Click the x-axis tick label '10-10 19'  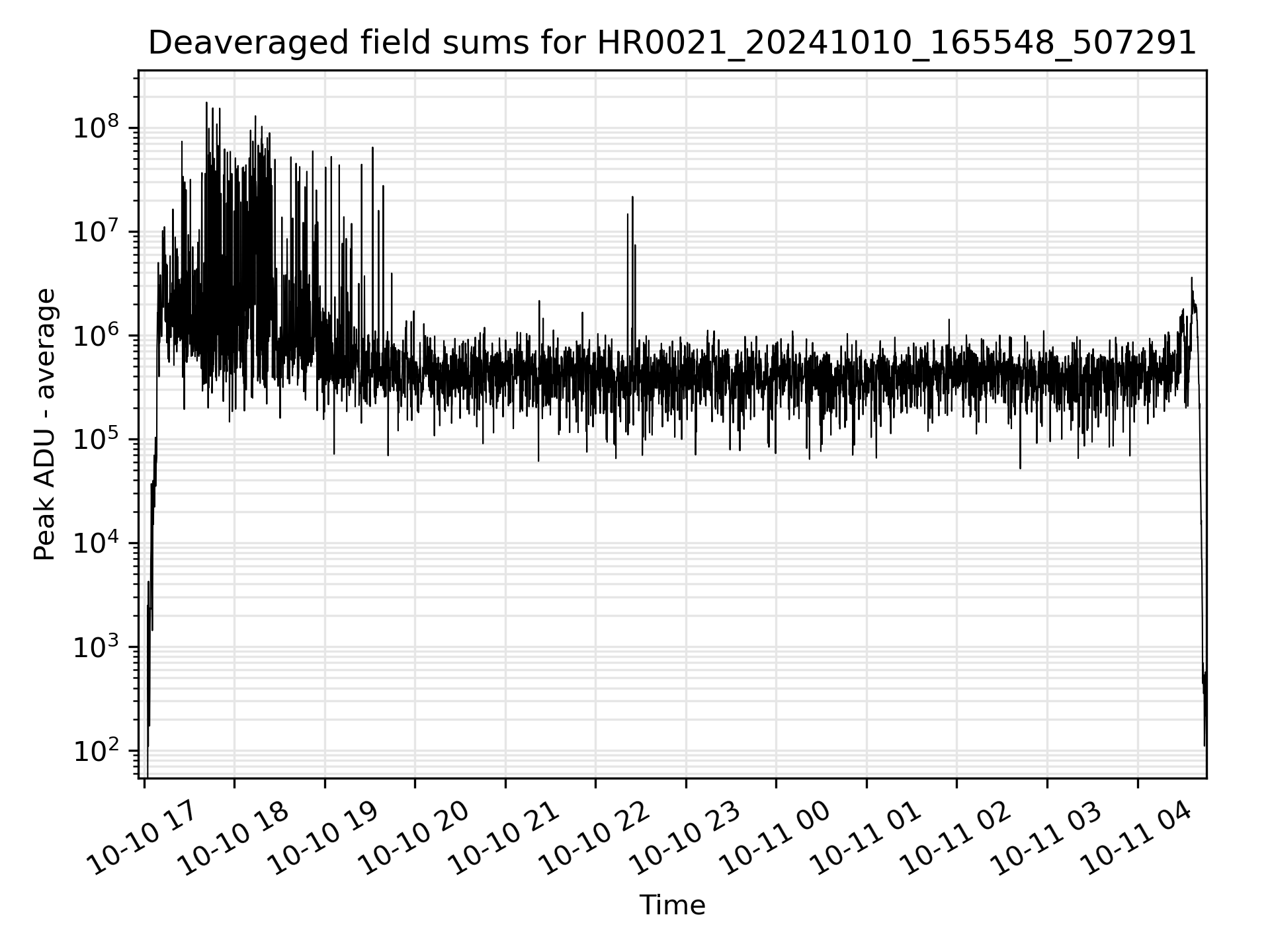pos(324,838)
